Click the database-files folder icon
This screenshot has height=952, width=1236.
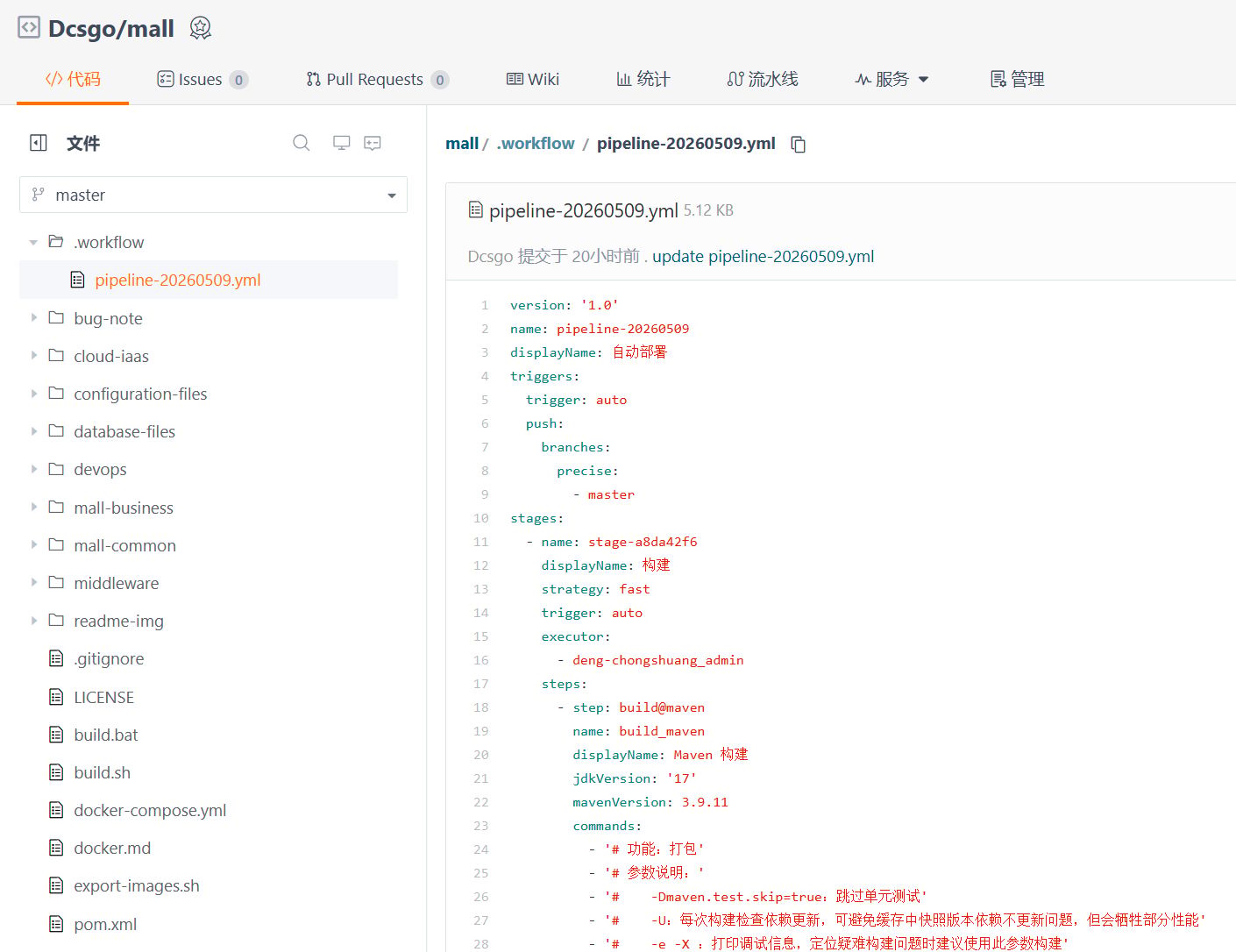[x=56, y=430]
